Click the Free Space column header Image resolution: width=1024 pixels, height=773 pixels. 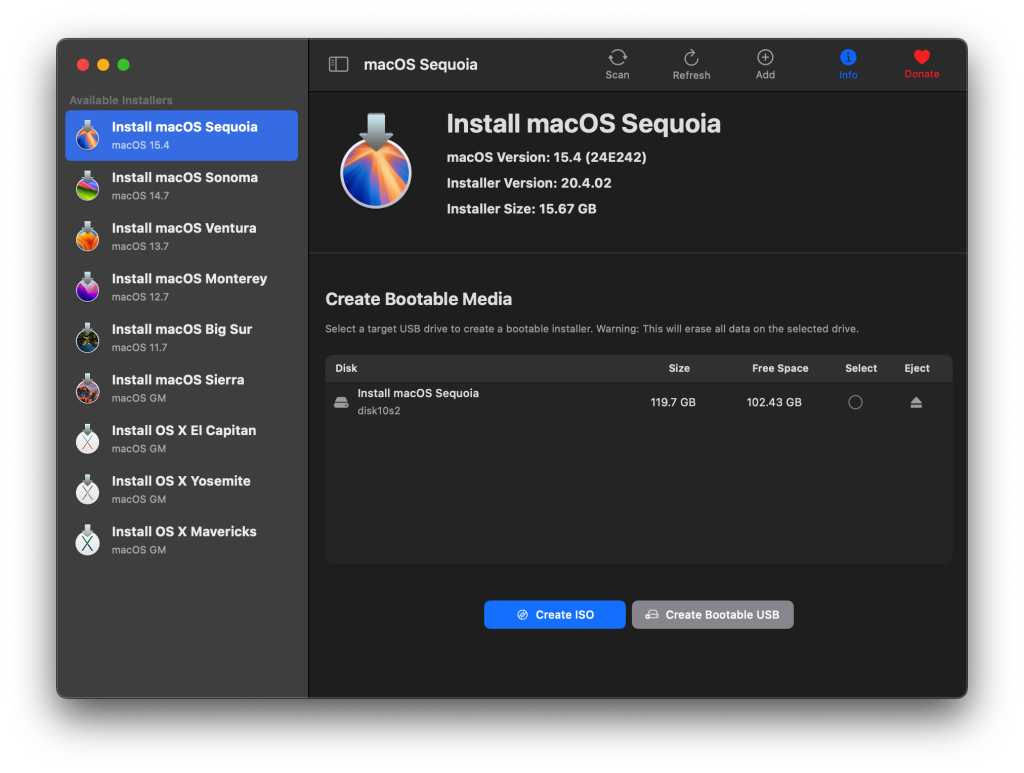point(780,368)
